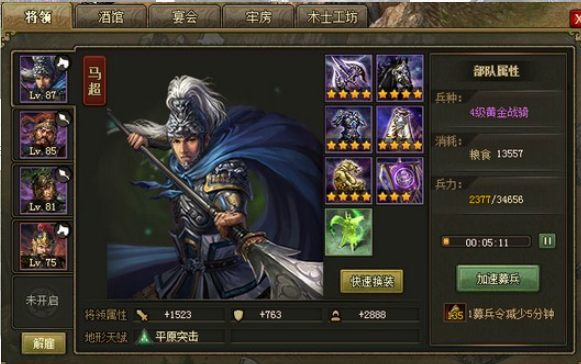This screenshot has width=581, height=364.
Task: Select the purple banner equipment slot
Action: click(x=400, y=181)
